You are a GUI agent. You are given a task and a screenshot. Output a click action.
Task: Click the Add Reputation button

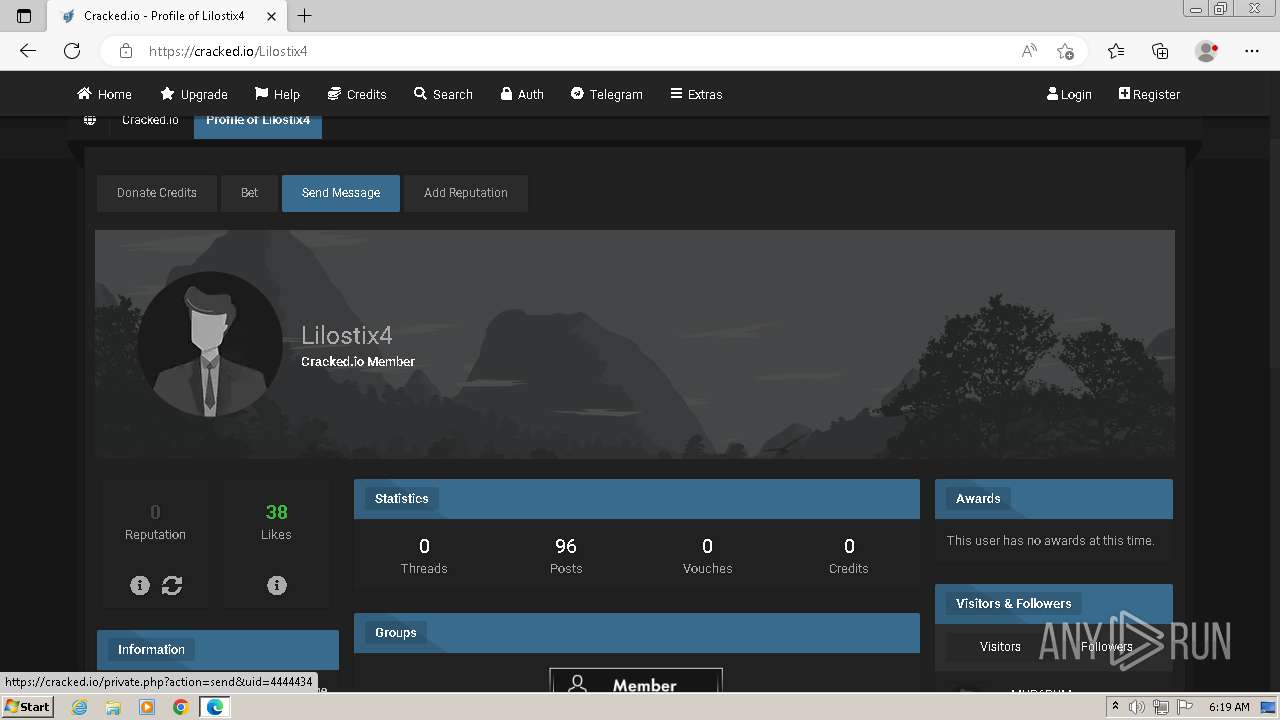point(466,193)
